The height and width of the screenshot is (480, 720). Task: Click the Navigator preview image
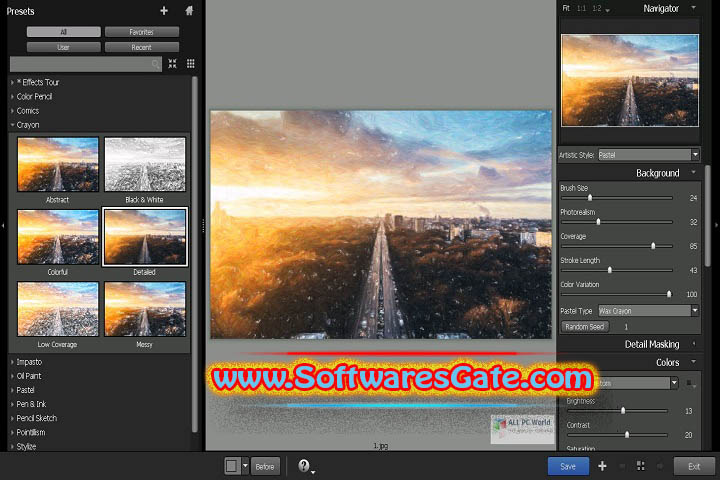click(630, 80)
